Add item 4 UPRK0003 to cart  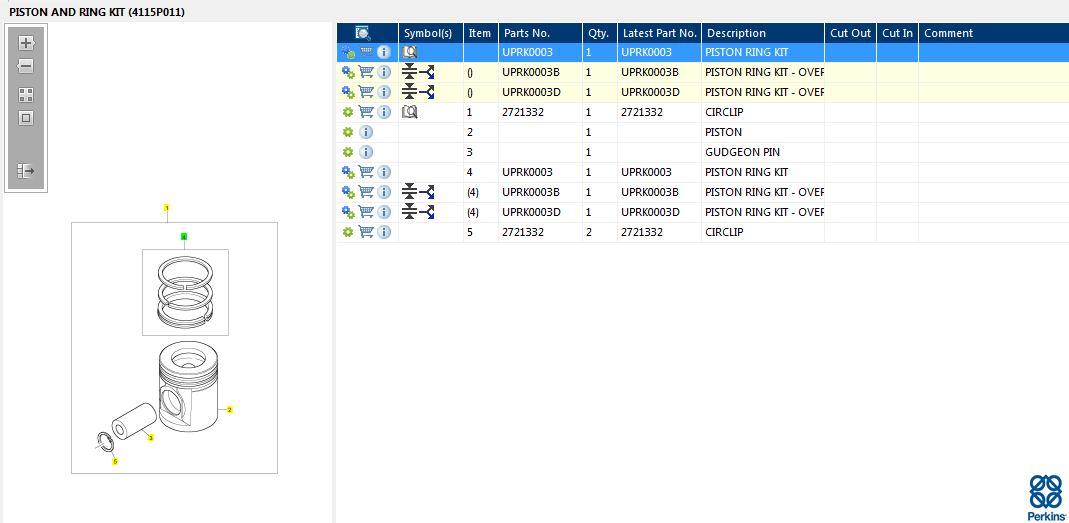coord(366,172)
